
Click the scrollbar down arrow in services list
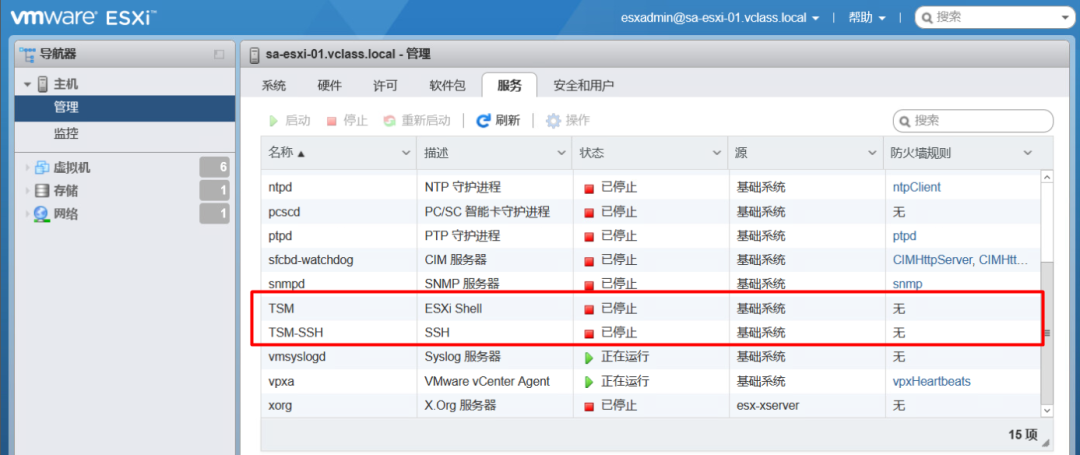(x=1047, y=411)
